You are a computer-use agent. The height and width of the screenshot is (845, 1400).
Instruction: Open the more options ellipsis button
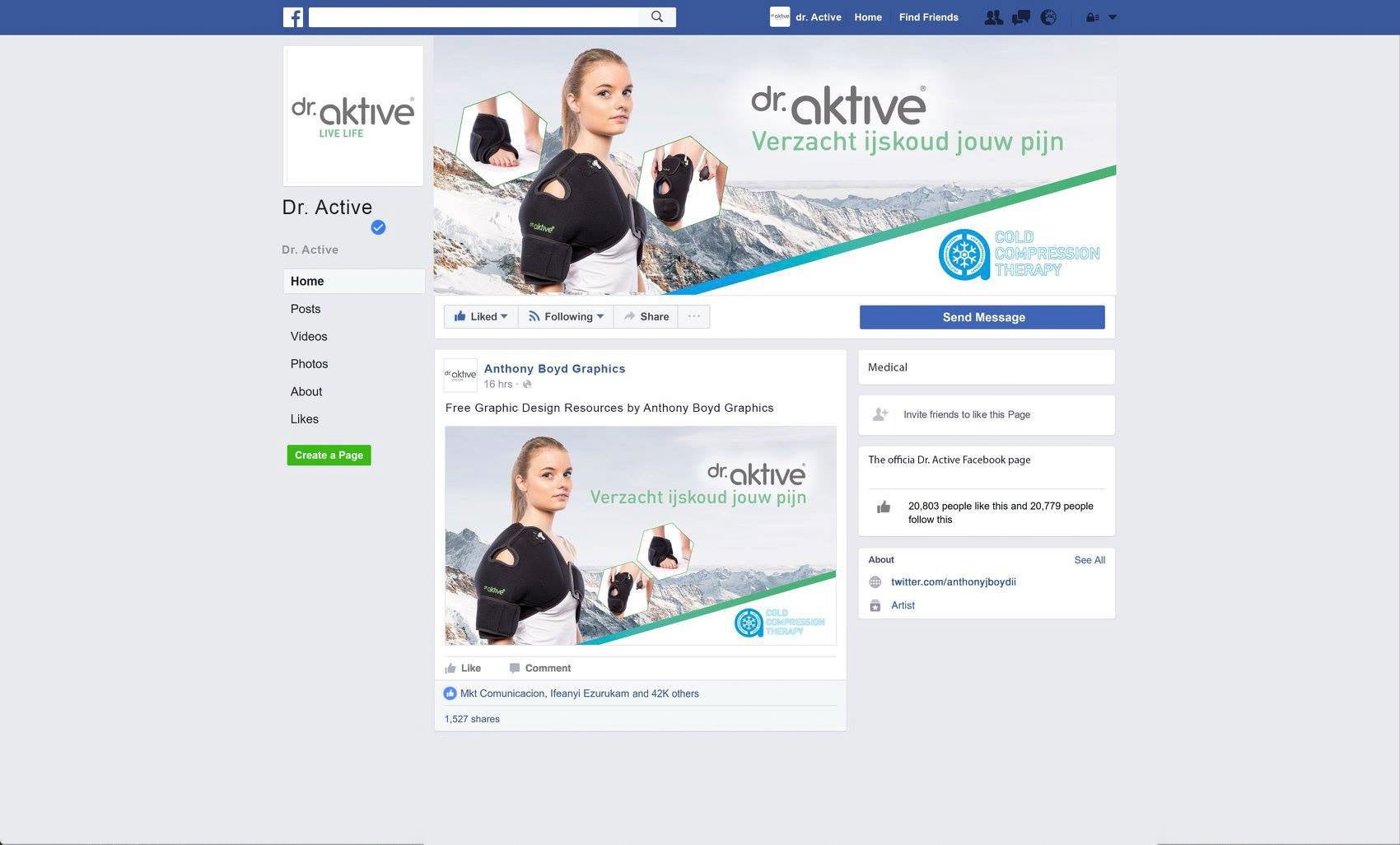coord(694,316)
